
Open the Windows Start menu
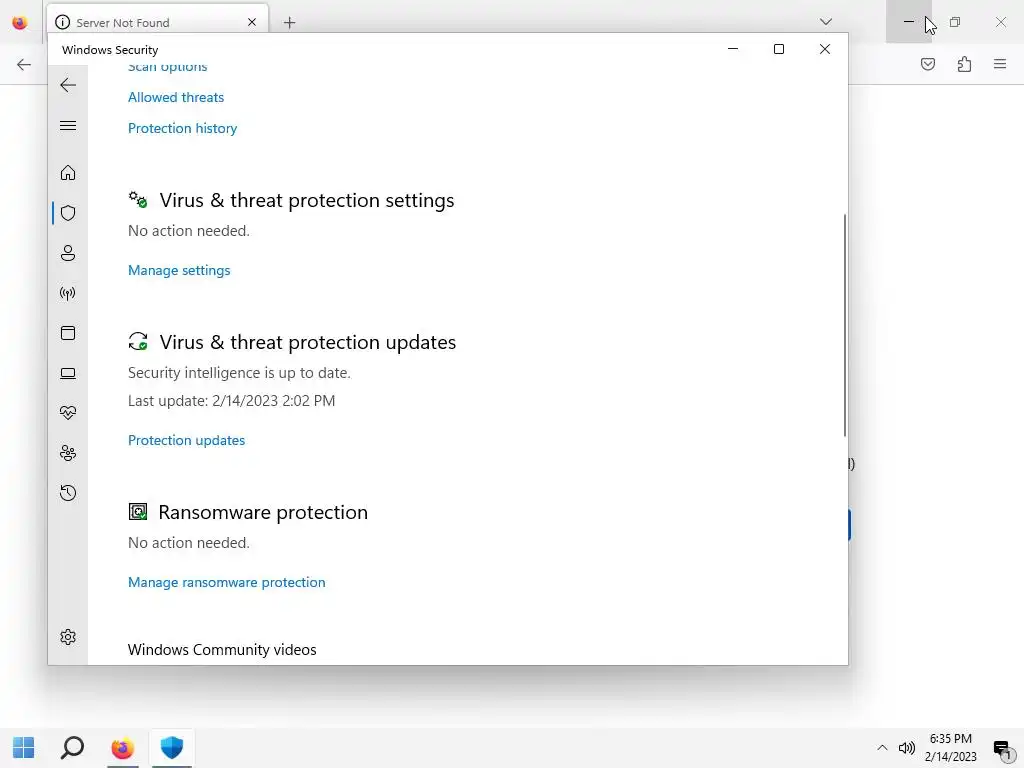point(24,748)
